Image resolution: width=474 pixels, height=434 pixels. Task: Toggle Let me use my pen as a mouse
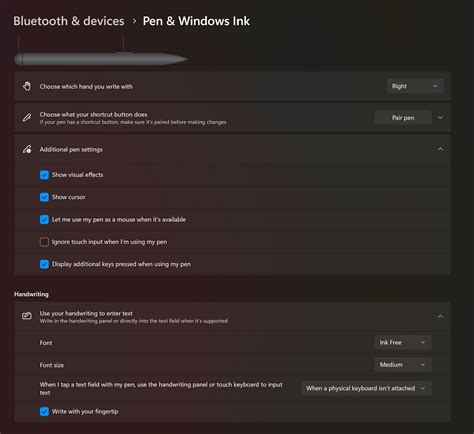click(x=44, y=219)
